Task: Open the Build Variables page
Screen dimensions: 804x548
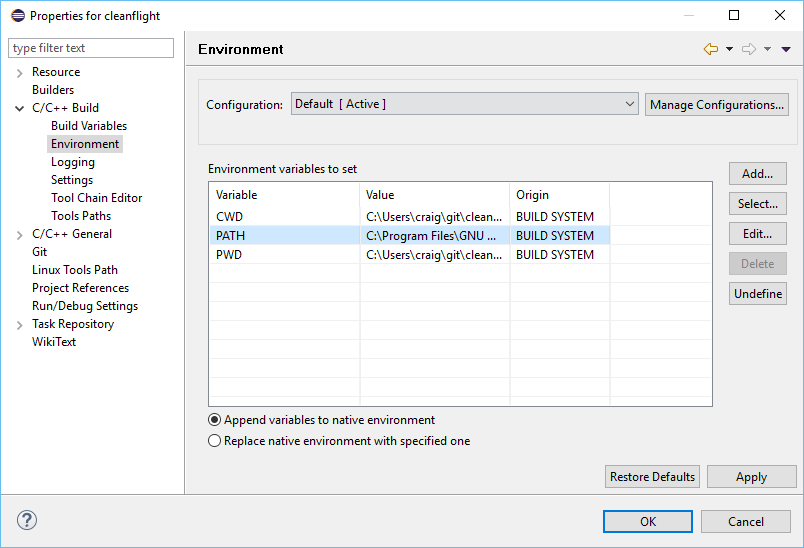Action: [89, 126]
